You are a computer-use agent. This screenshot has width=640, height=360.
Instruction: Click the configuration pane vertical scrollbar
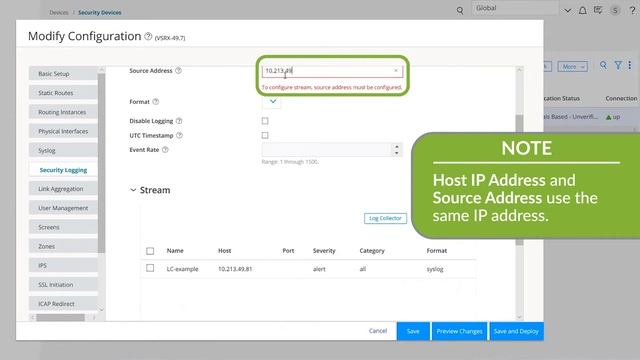[x=519, y=180]
